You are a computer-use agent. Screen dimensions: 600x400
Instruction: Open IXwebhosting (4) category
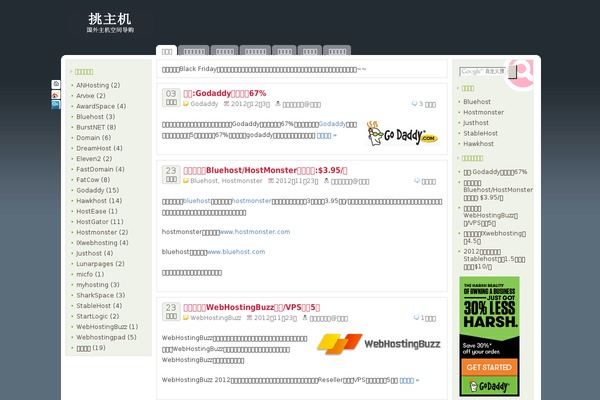[x=102, y=243]
